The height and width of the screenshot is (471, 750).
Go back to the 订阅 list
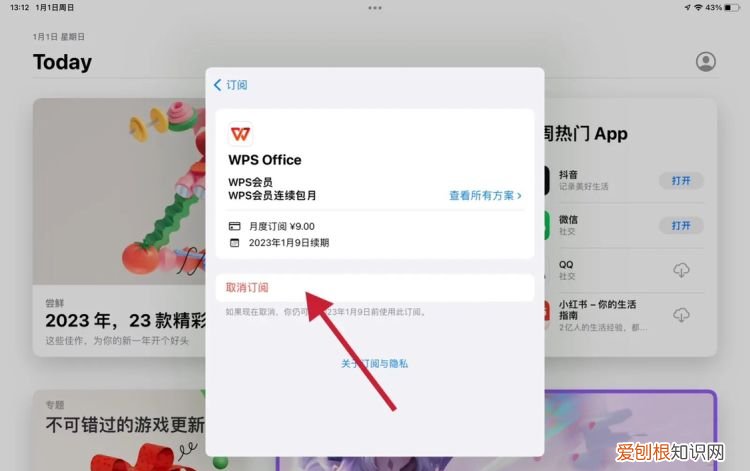(x=231, y=85)
